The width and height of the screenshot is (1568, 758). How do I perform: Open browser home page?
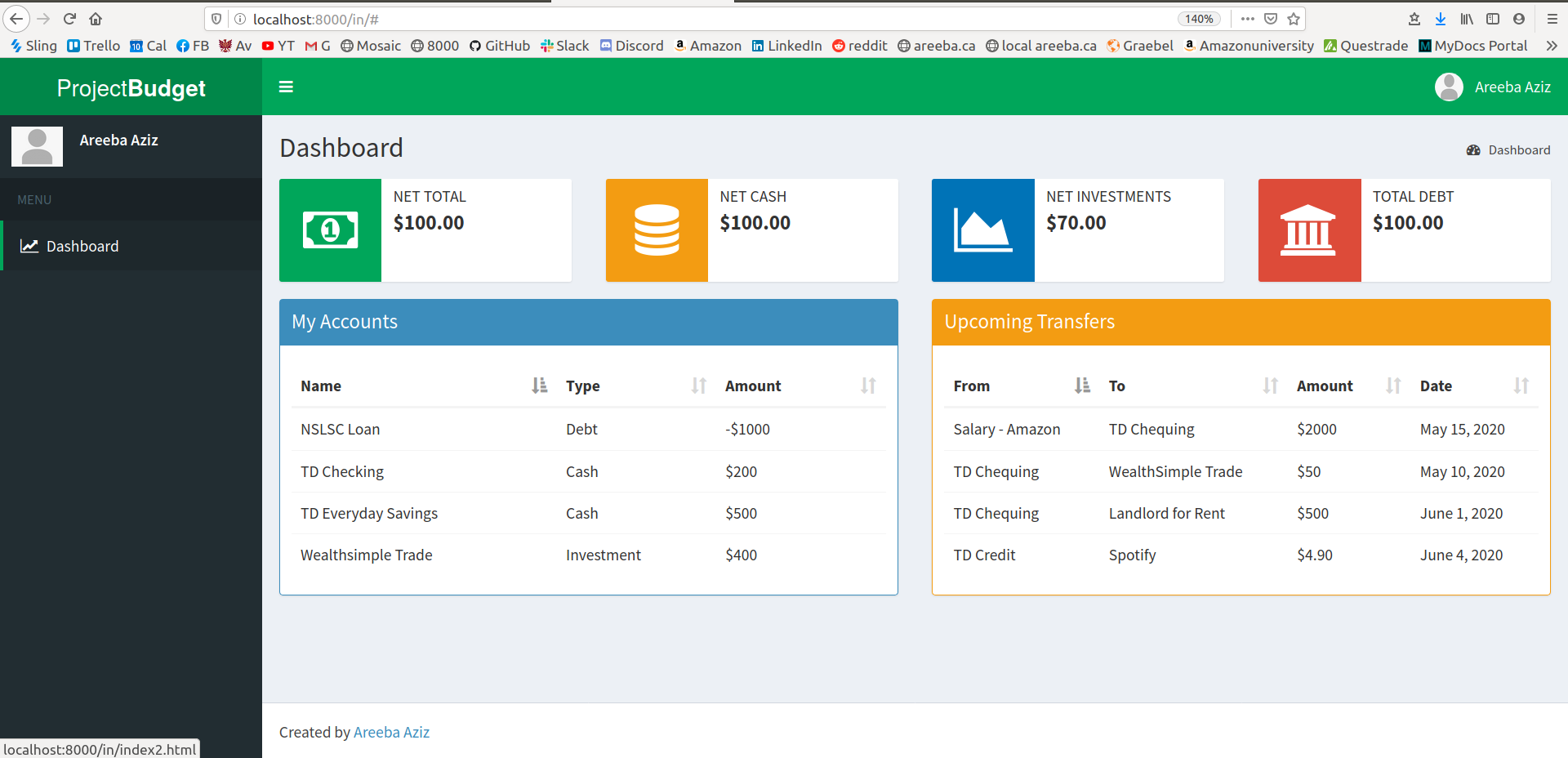96,19
